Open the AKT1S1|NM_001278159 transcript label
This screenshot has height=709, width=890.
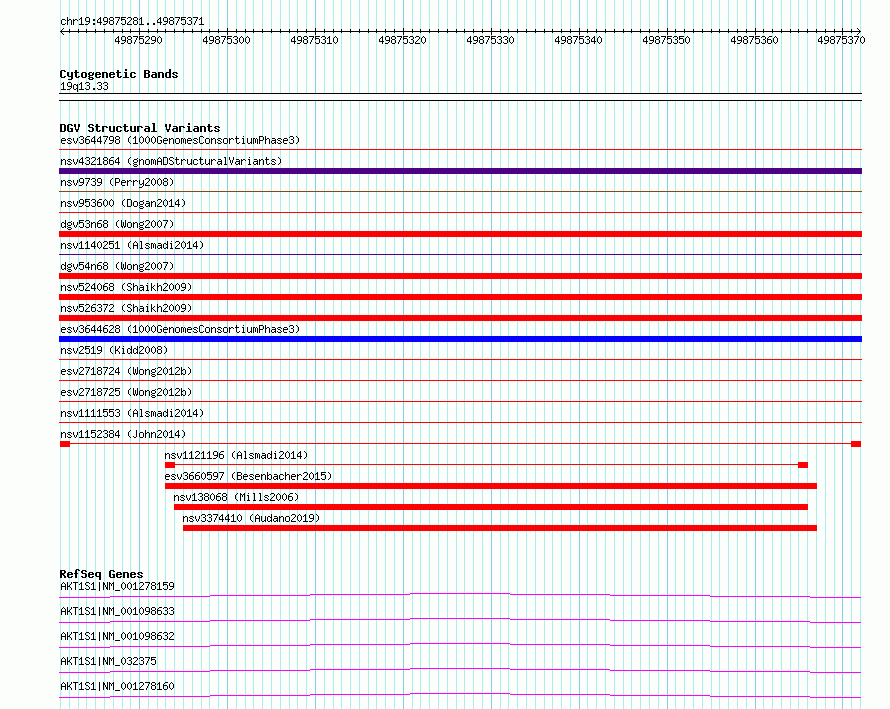point(117,586)
